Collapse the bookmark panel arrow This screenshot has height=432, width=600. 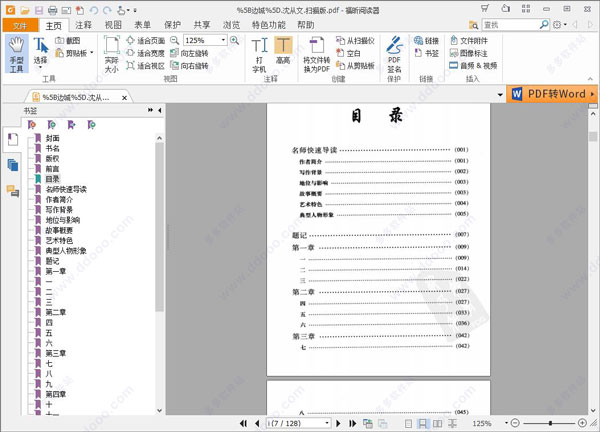click(160, 110)
